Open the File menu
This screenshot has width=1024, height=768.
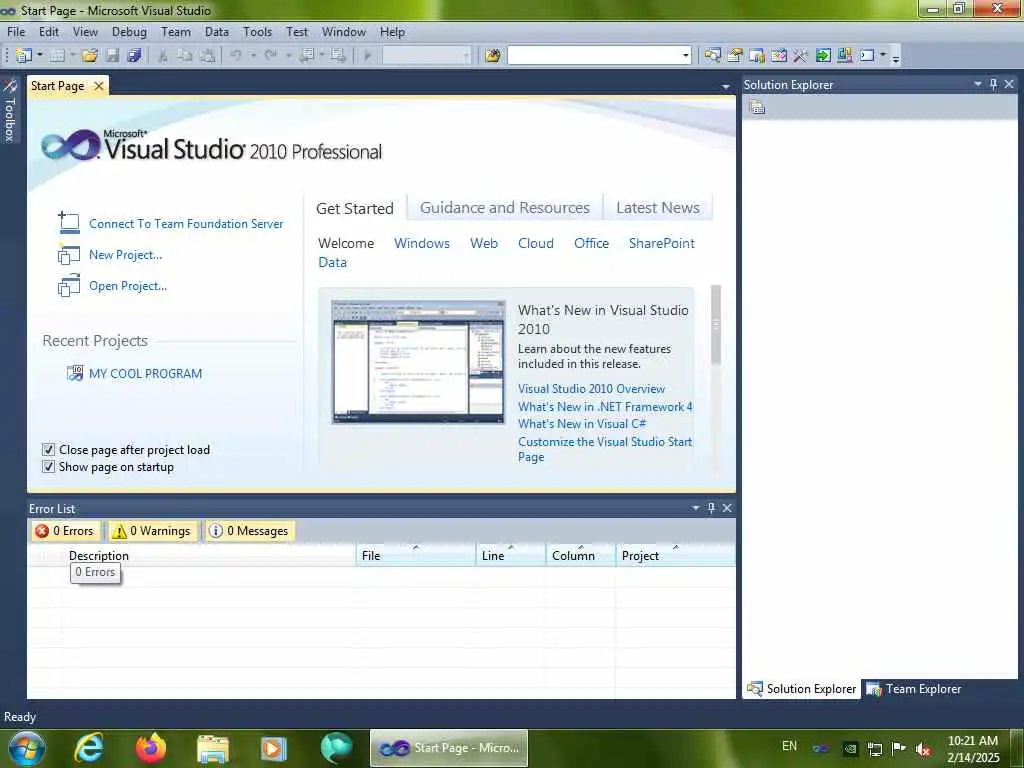tap(16, 31)
